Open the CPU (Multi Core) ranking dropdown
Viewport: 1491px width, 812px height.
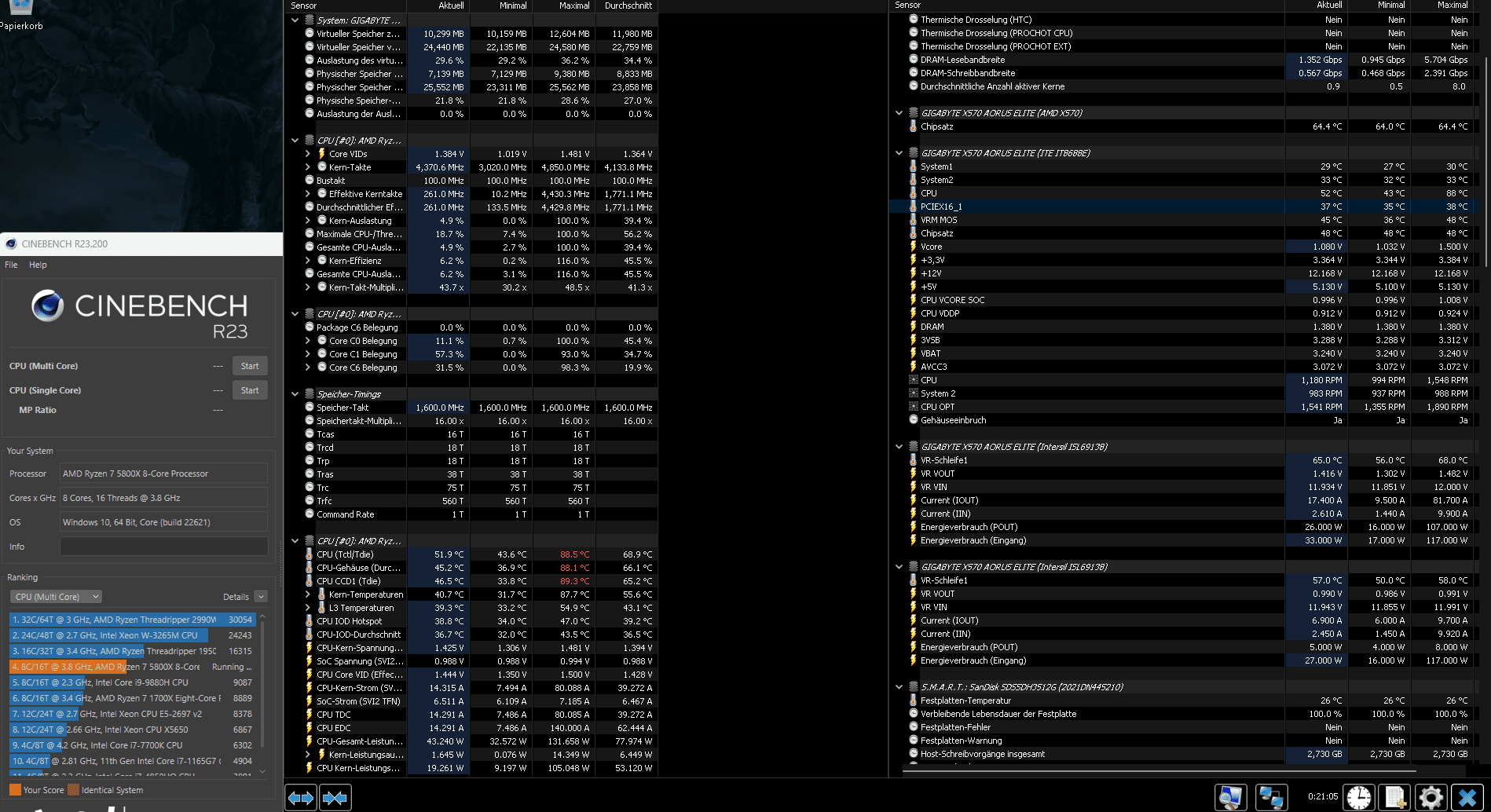point(57,597)
